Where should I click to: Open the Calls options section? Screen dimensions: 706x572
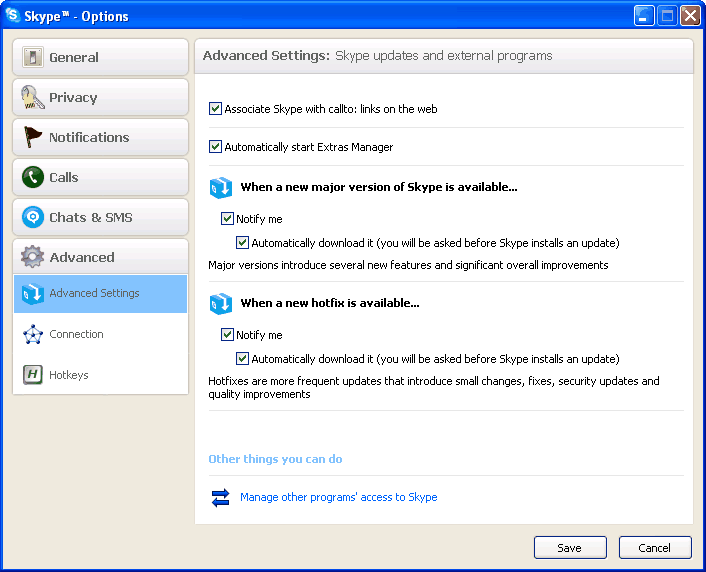(100, 177)
